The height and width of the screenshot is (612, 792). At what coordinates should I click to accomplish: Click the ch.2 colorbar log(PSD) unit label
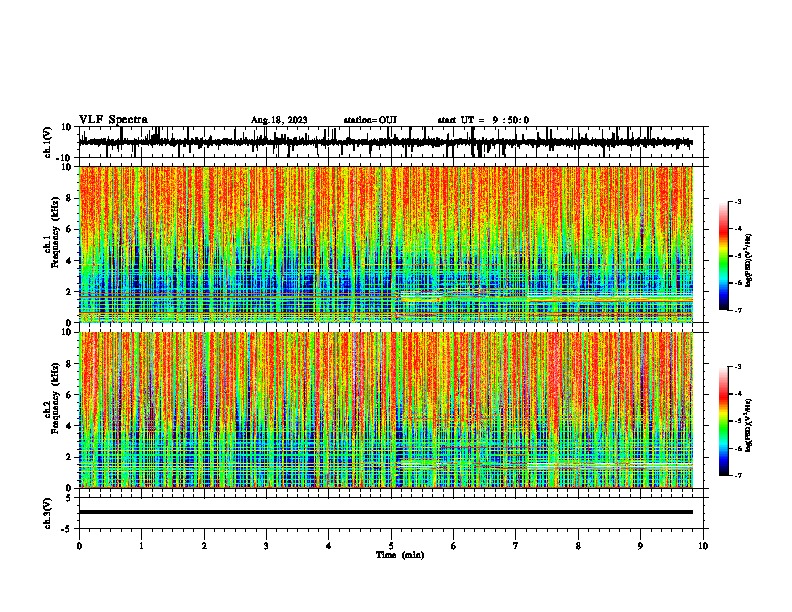pos(749,425)
